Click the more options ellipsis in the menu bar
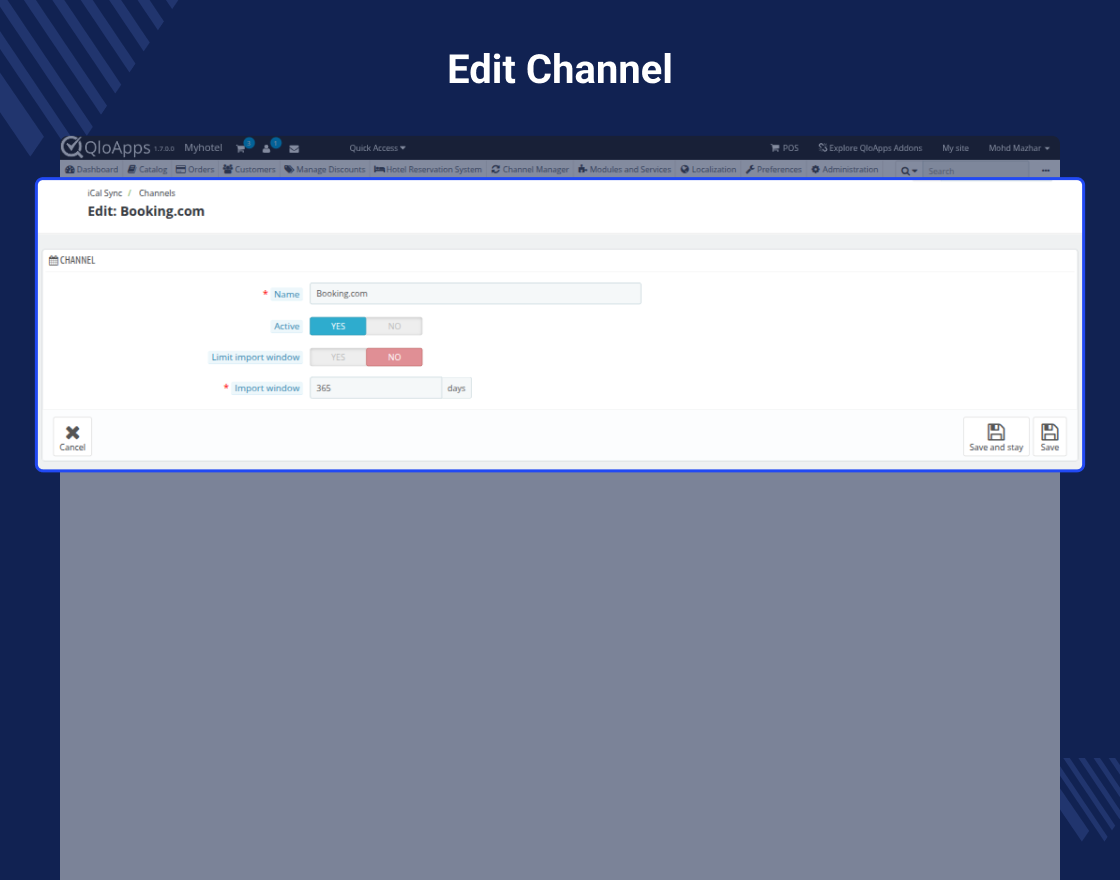Viewport: 1120px width, 880px height. click(x=1046, y=171)
